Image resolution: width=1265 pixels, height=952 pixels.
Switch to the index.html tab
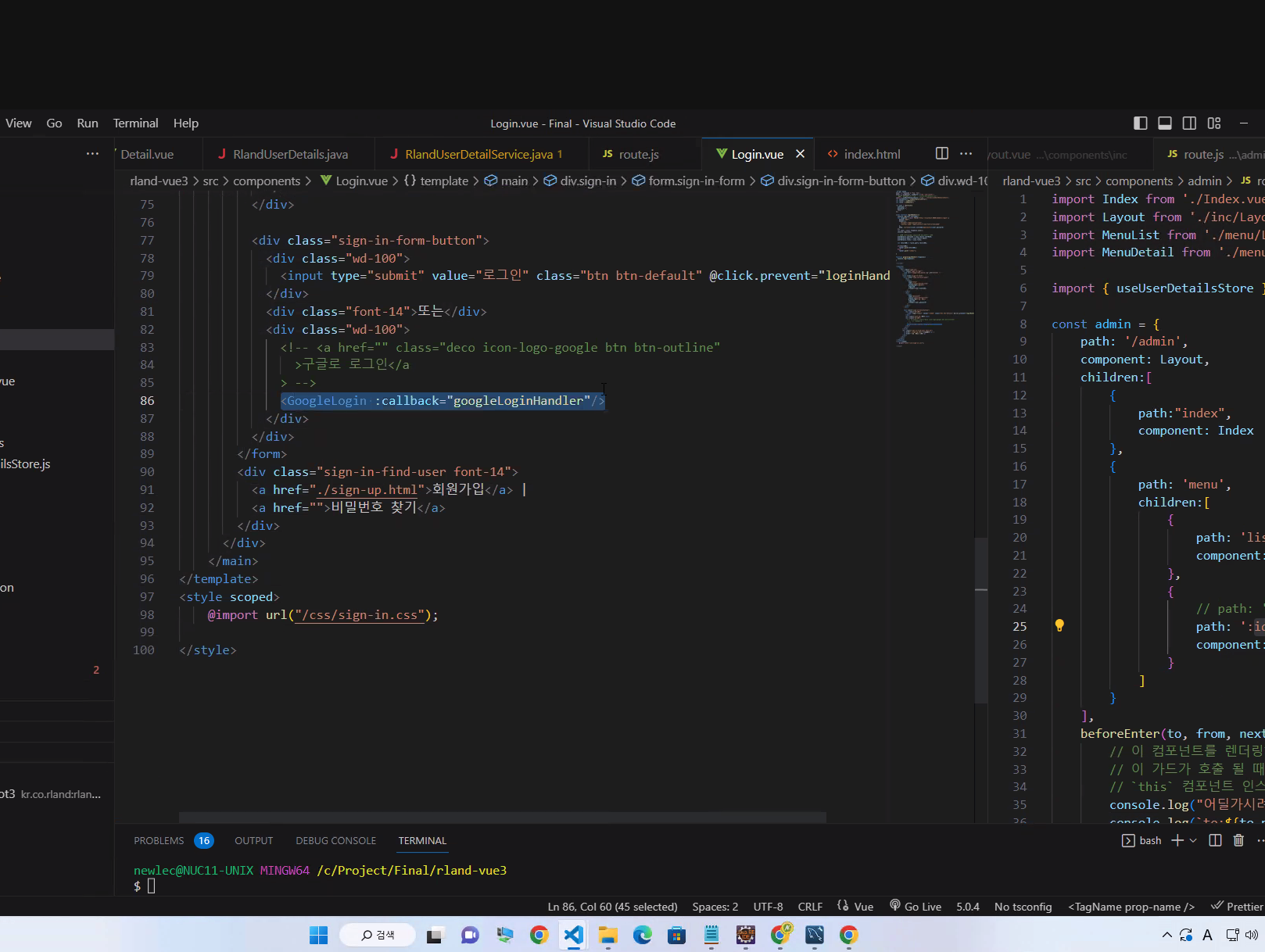[x=871, y=154]
